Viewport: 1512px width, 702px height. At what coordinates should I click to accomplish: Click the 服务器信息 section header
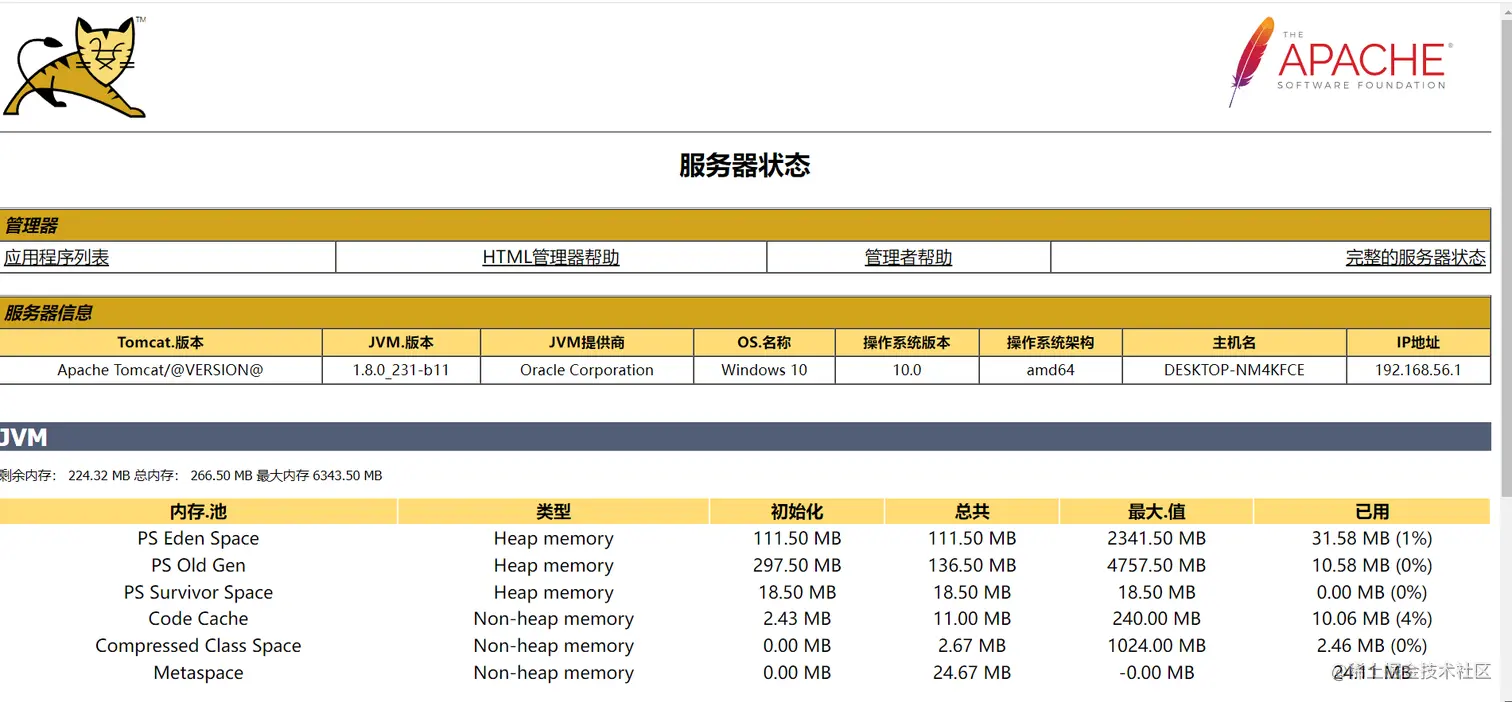coord(745,312)
